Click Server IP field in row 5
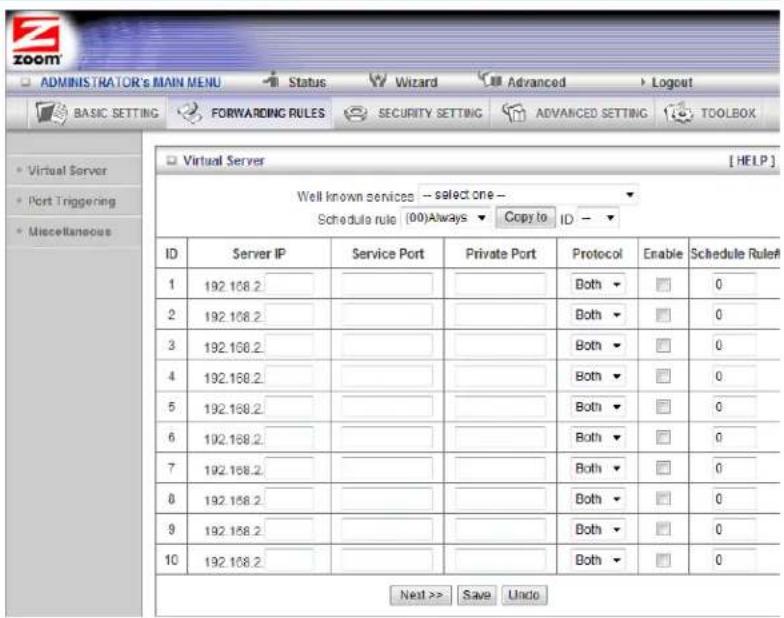This screenshot has height=618, width=784. click(x=289, y=408)
